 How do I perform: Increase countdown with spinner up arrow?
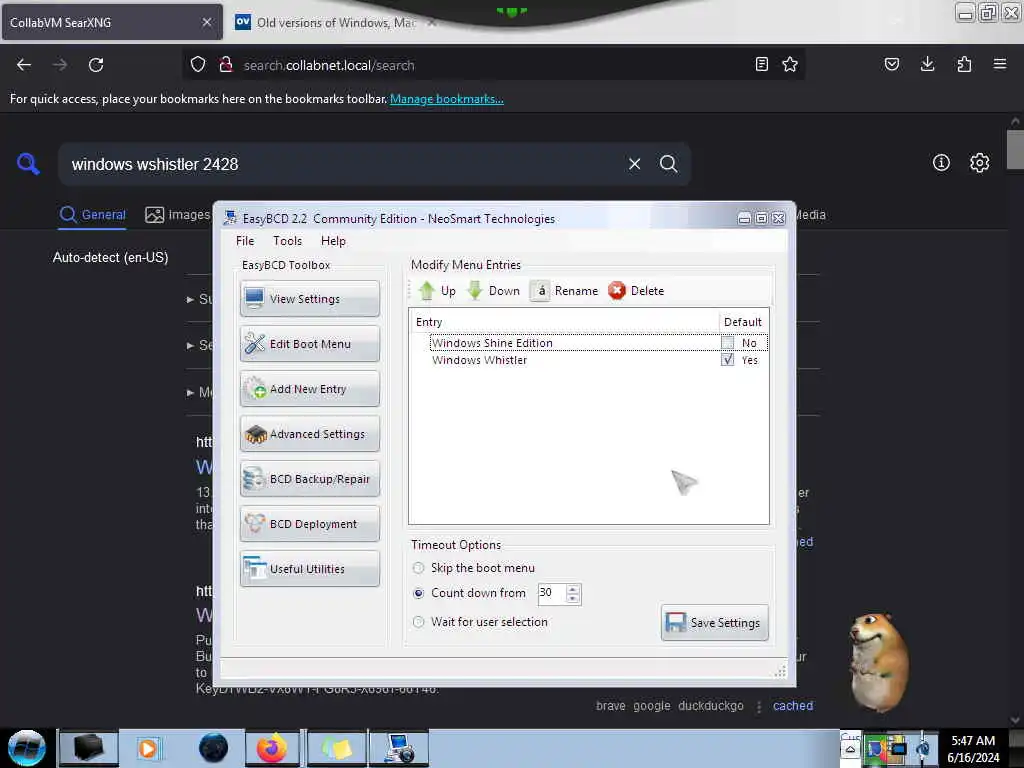pyautogui.click(x=573, y=588)
